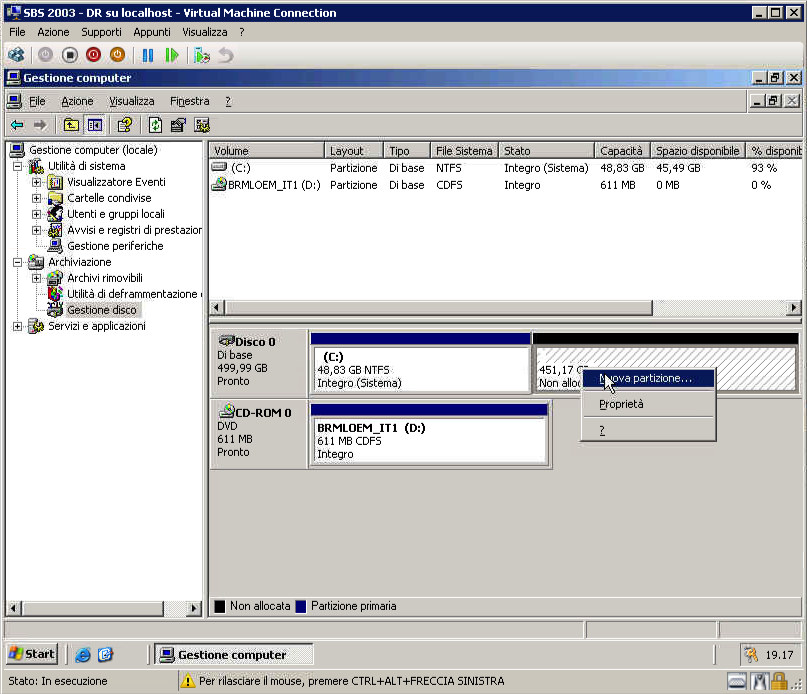Screen dimensions: 807x694
Task: Click the second quick launch icon
Action: [x=105, y=654]
